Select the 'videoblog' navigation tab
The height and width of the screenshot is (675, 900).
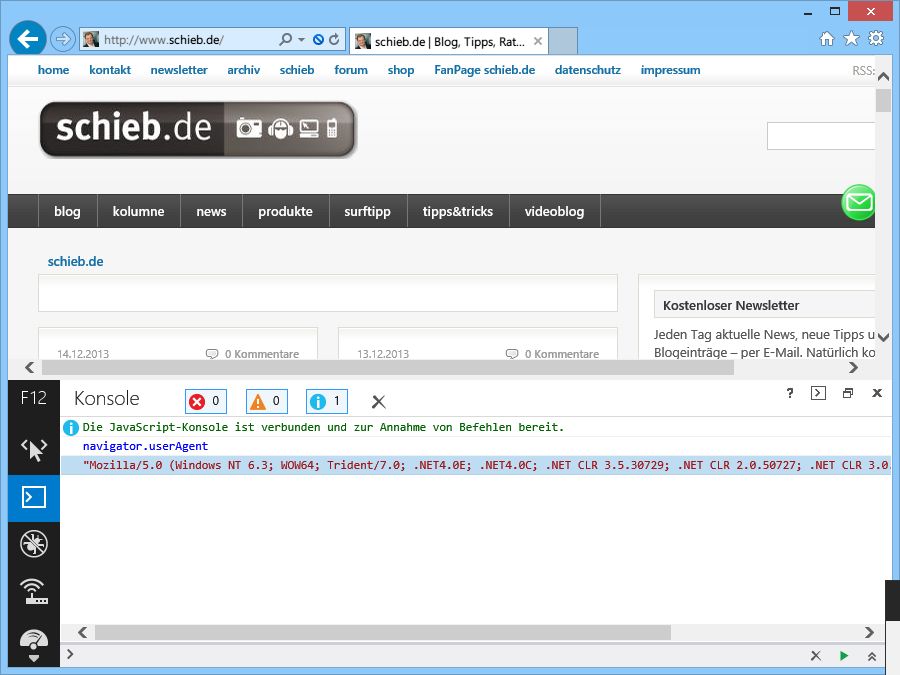click(x=554, y=211)
